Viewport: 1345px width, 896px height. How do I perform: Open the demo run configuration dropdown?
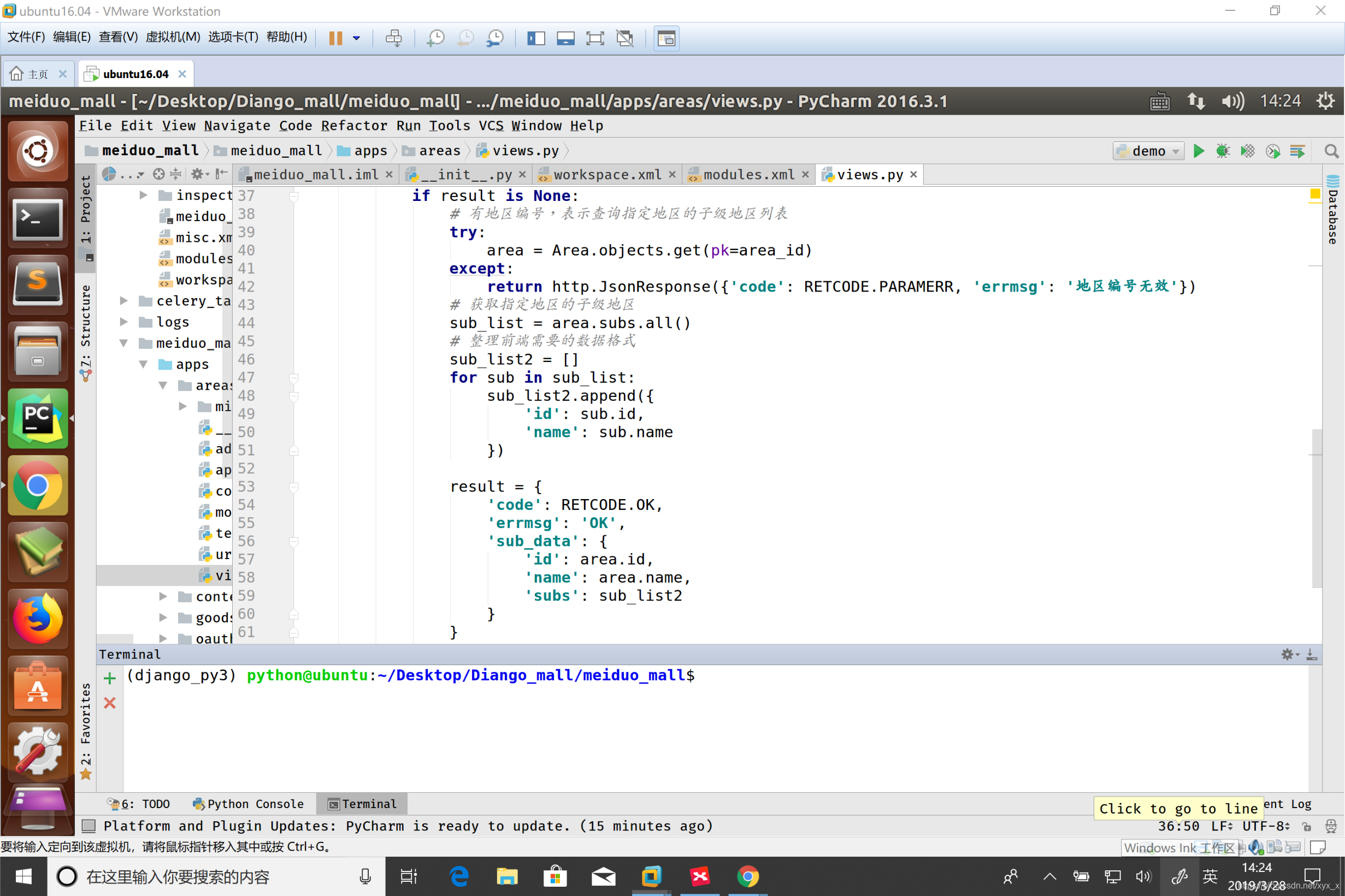pyautogui.click(x=1148, y=151)
